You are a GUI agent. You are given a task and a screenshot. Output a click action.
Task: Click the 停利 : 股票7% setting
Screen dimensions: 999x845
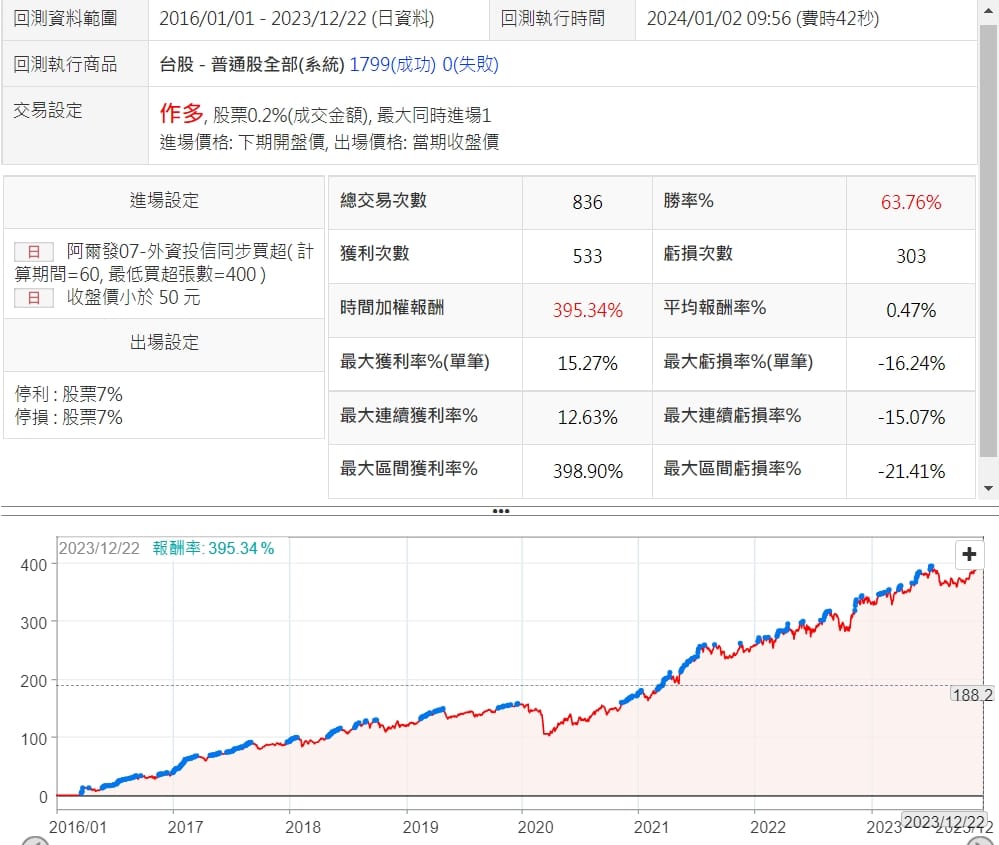(69, 394)
